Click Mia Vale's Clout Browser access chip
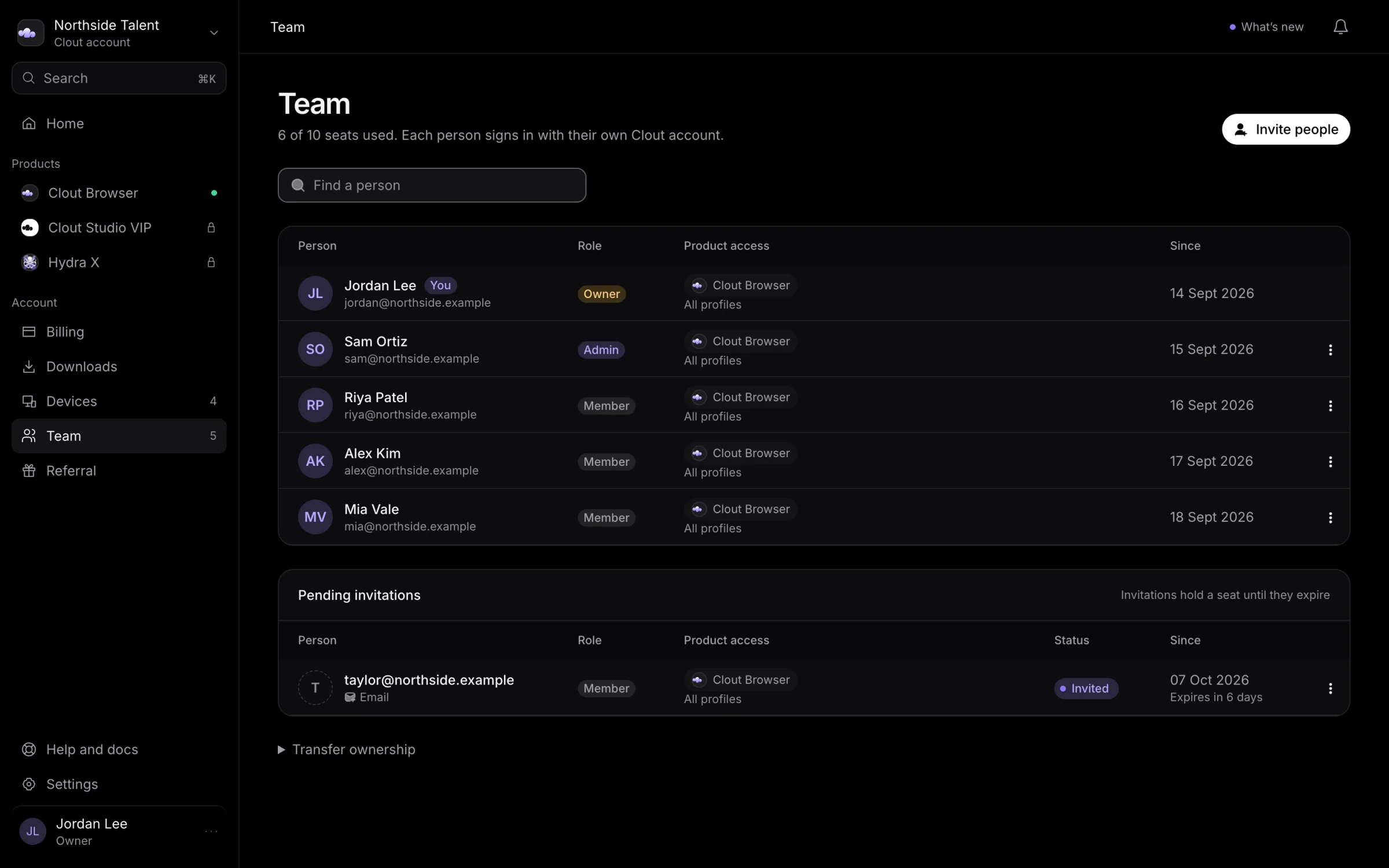Screen dimensions: 1389x868 pos(740,509)
